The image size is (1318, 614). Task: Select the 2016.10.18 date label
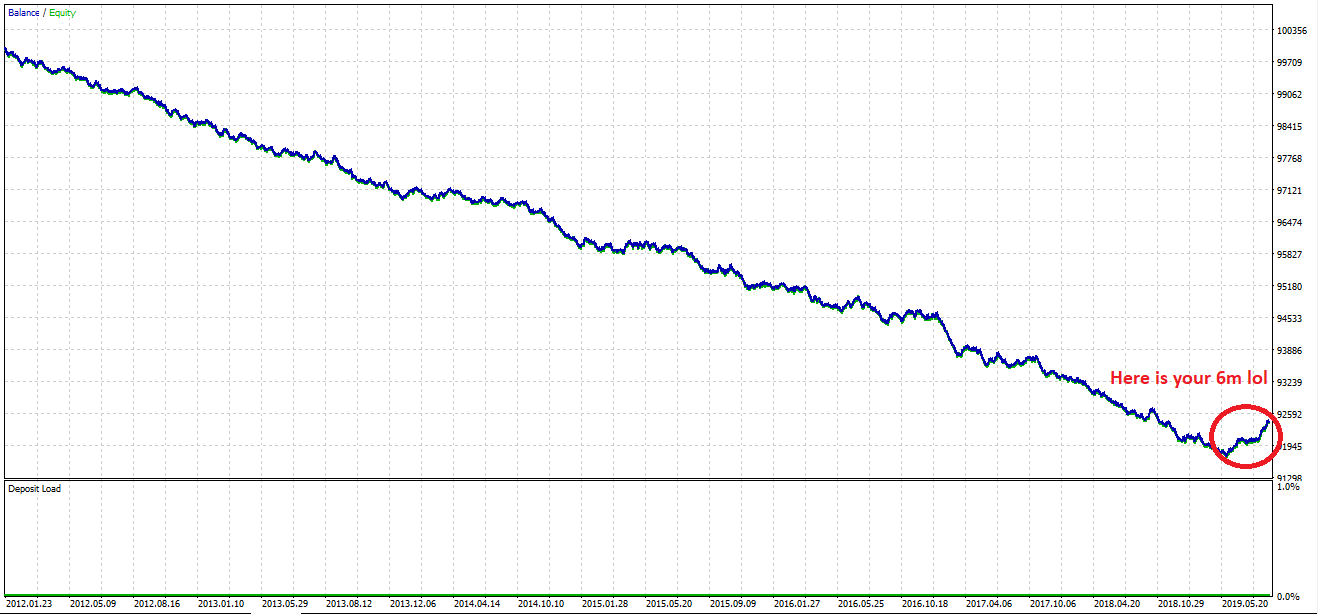927,605
